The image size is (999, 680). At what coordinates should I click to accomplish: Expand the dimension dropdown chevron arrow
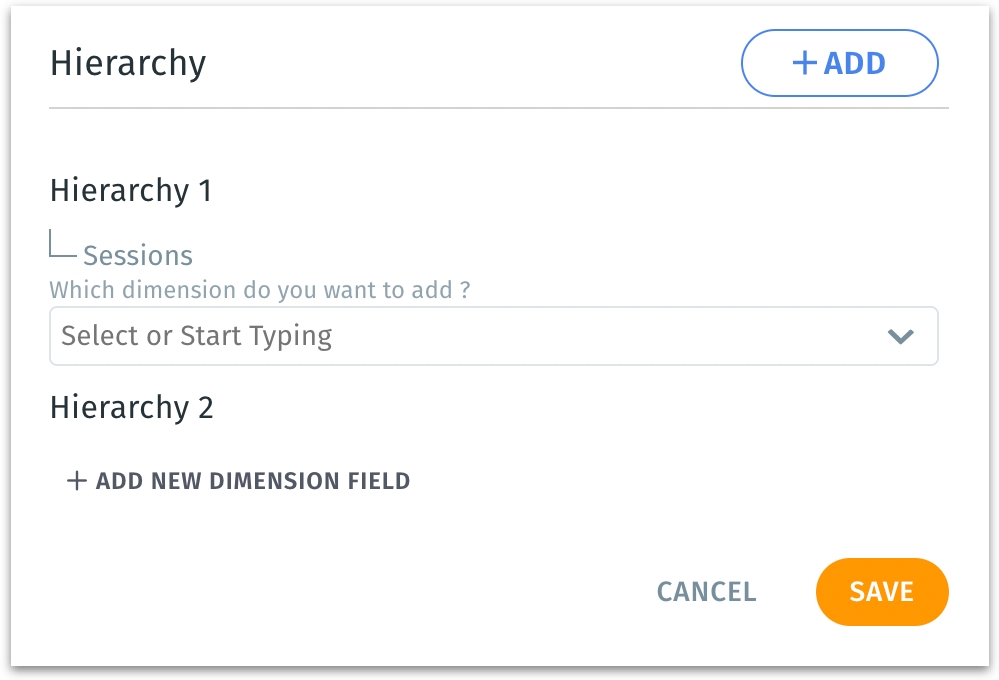[x=901, y=336]
